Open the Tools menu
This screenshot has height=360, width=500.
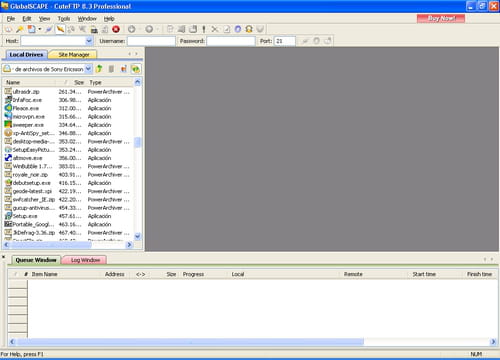pyautogui.click(x=64, y=19)
